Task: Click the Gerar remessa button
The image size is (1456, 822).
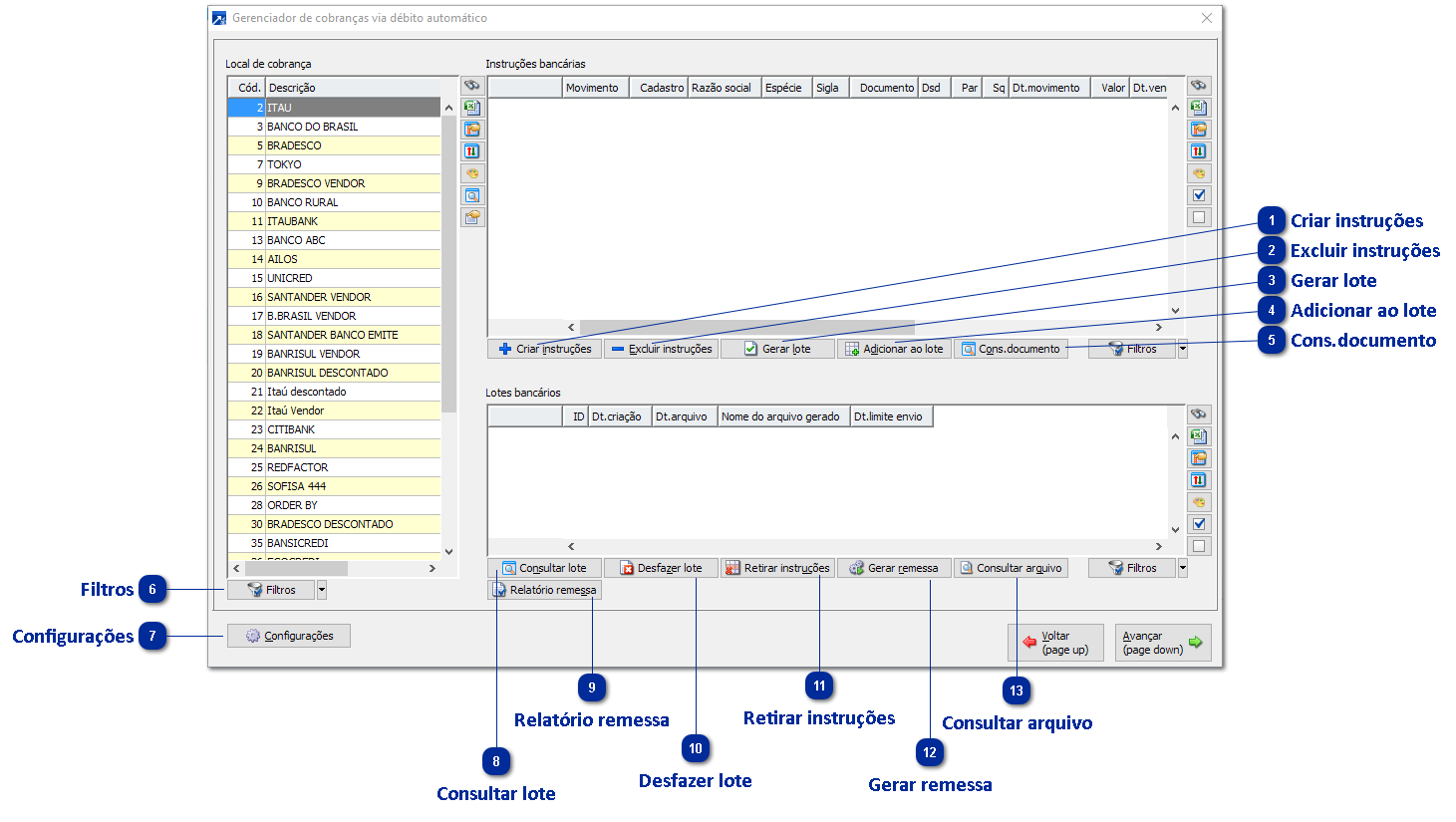Action: 894,568
